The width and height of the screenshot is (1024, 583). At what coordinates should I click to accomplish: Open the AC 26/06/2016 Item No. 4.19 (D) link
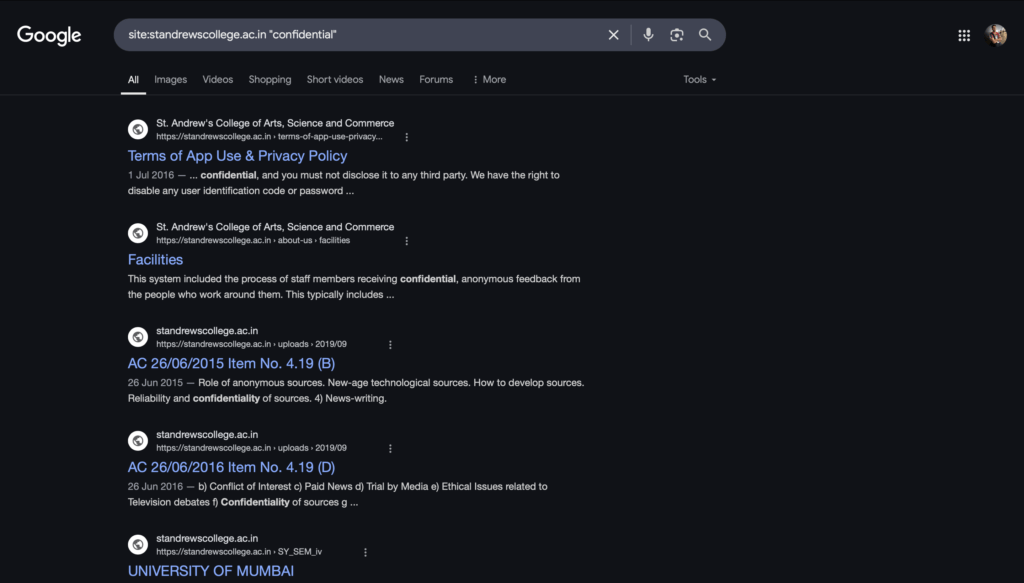(231, 467)
